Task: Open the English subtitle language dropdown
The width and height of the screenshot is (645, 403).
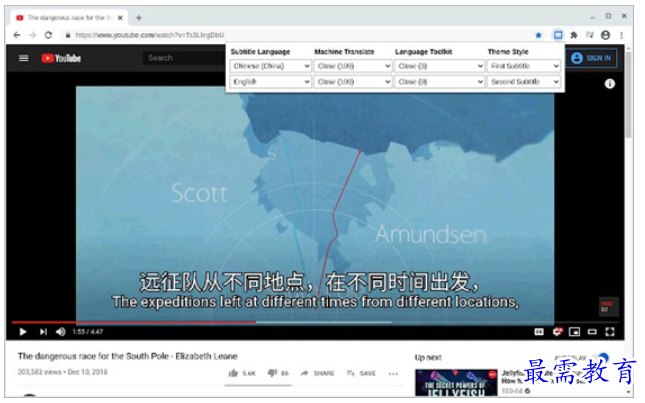Action: (x=270, y=82)
